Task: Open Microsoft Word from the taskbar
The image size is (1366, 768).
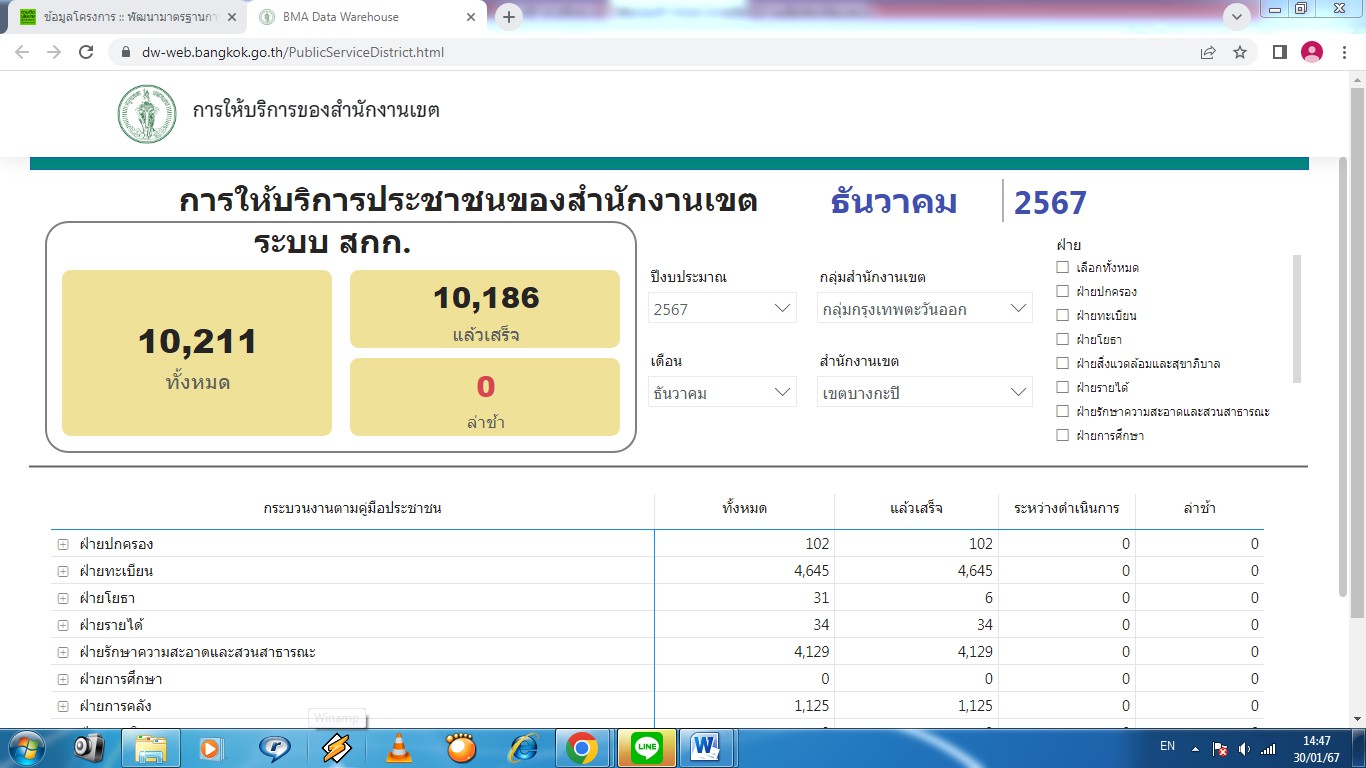Action: [706, 747]
